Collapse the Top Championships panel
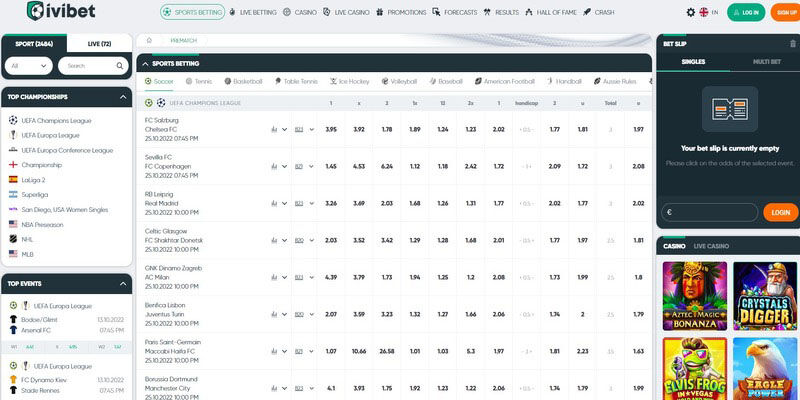Screen dimensions: 800x400 pyautogui.click(x=123, y=97)
